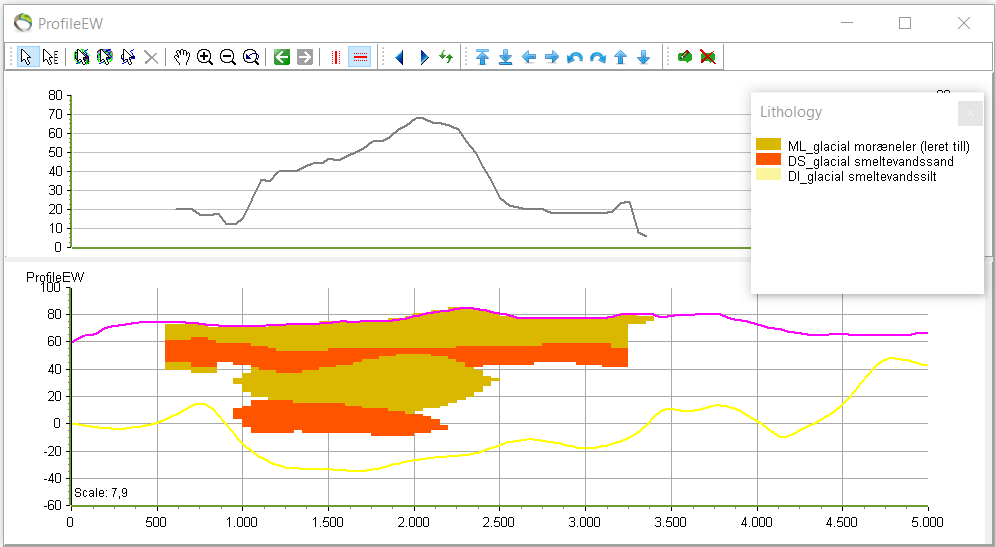The width and height of the screenshot is (996, 547).
Task: Click the red crossed-out remove icon
Action: click(708, 57)
